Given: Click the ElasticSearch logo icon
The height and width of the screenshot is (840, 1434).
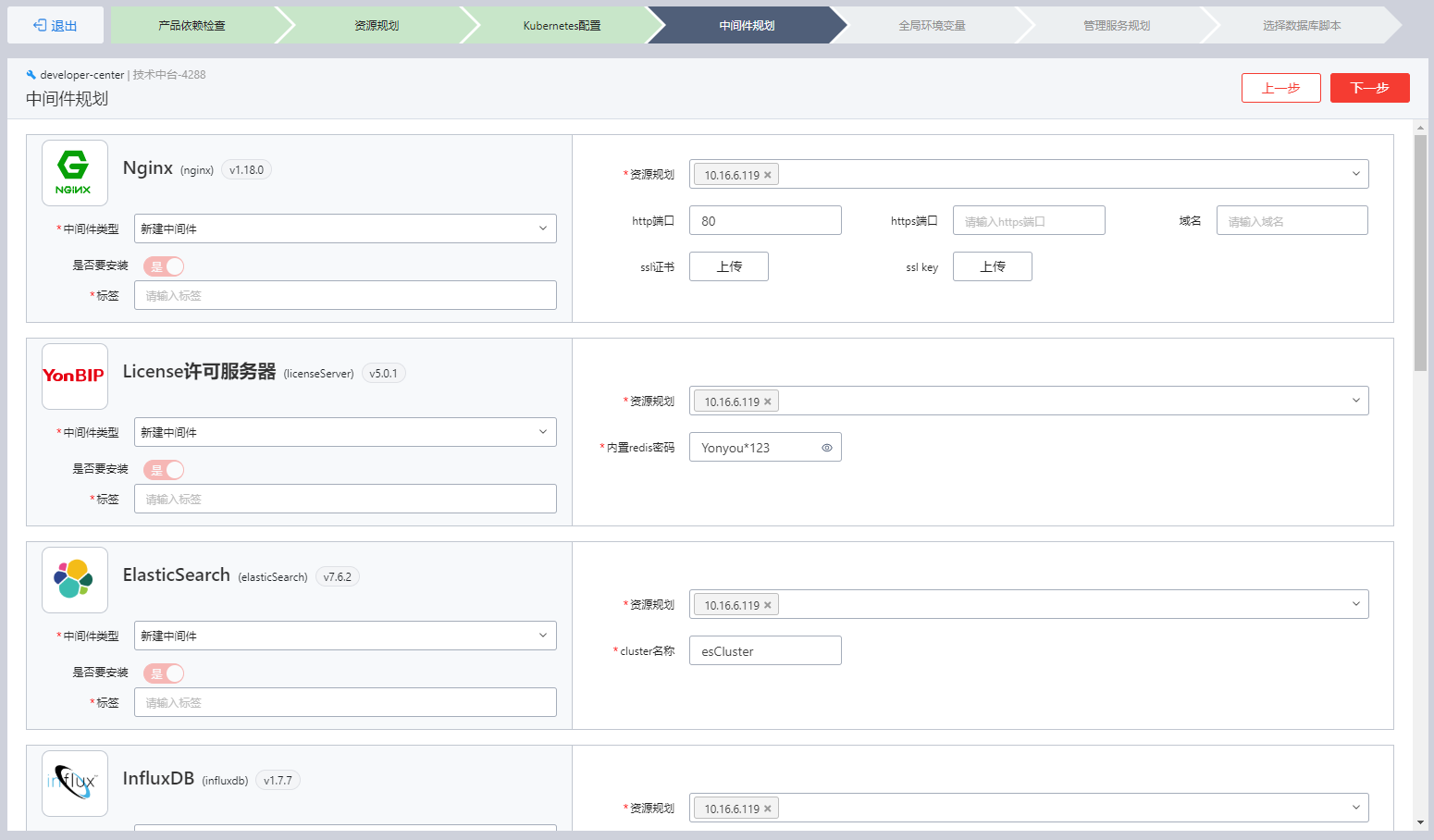Looking at the screenshot, I should (x=74, y=580).
